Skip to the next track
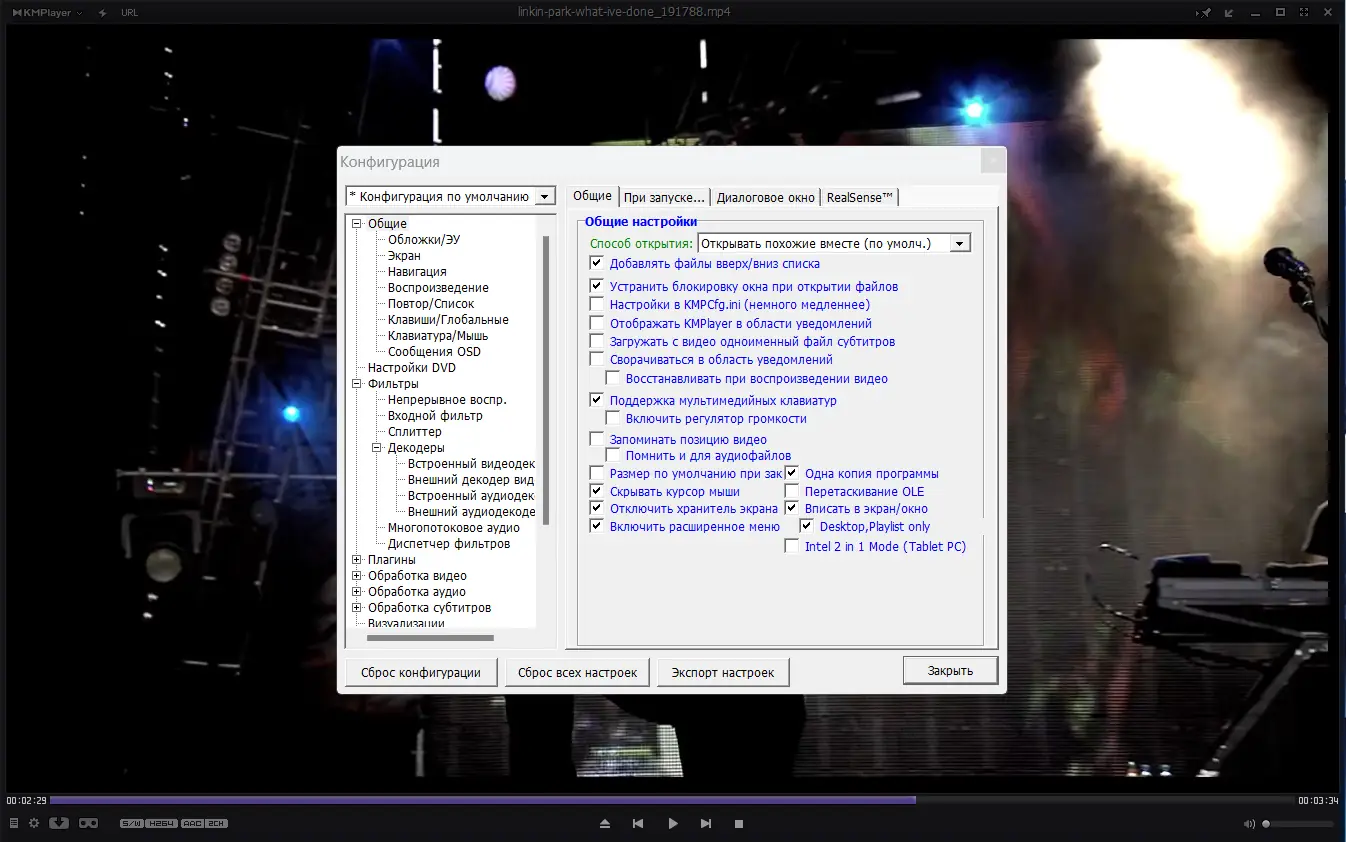 [x=706, y=824]
